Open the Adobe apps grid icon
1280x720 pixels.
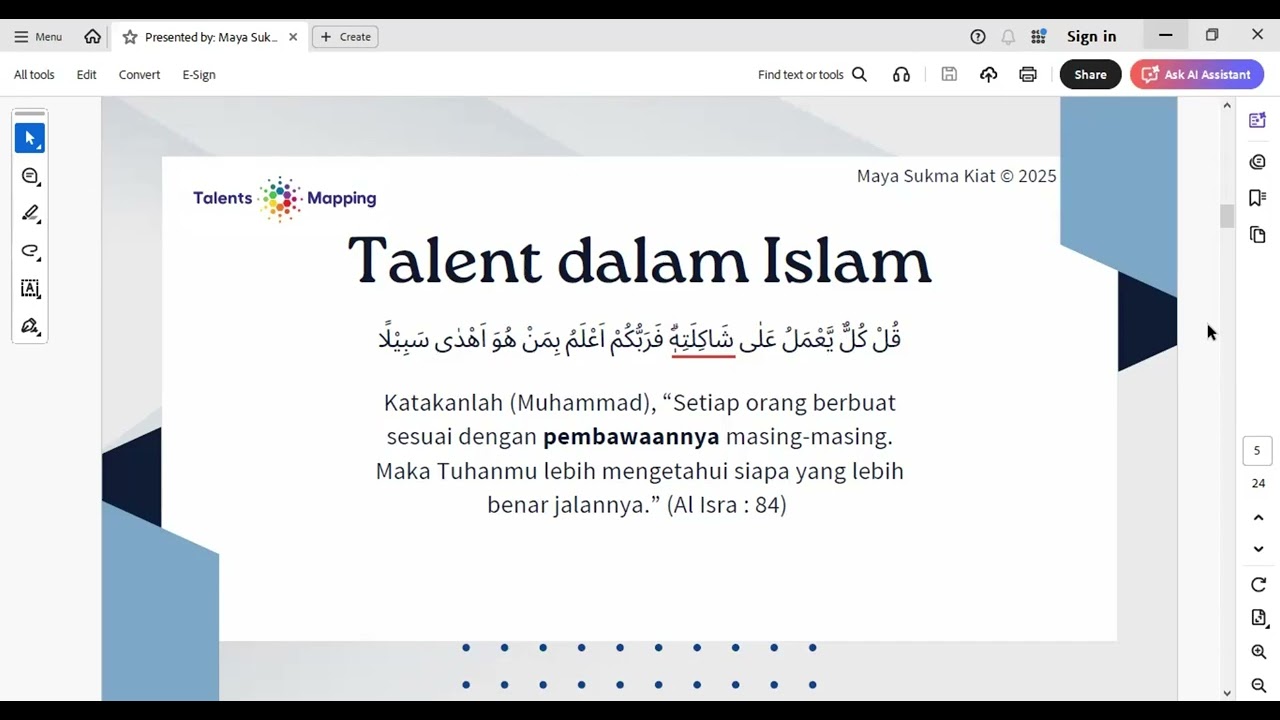point(1039,37)
